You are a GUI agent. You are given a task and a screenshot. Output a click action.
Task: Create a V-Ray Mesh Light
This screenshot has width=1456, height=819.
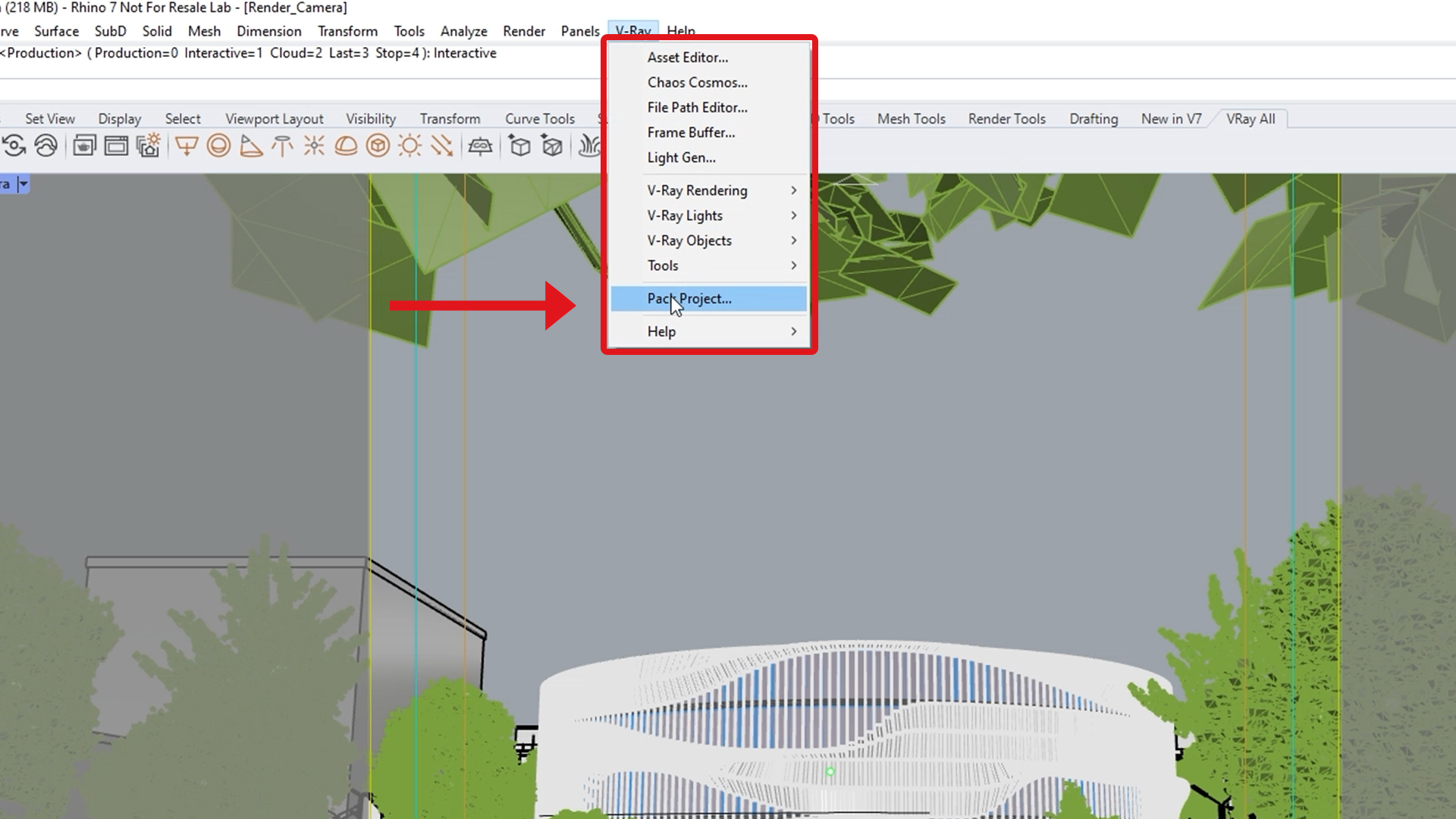[378, 145]
